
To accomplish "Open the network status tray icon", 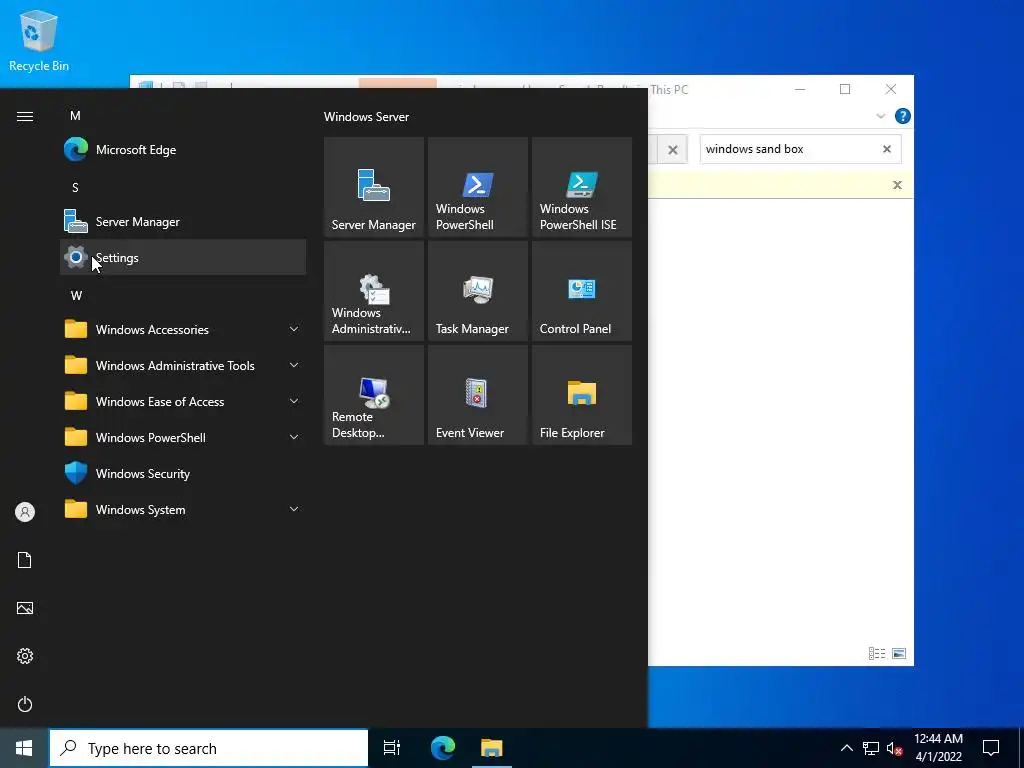I will pyautogui.click(x=871, y=748).
